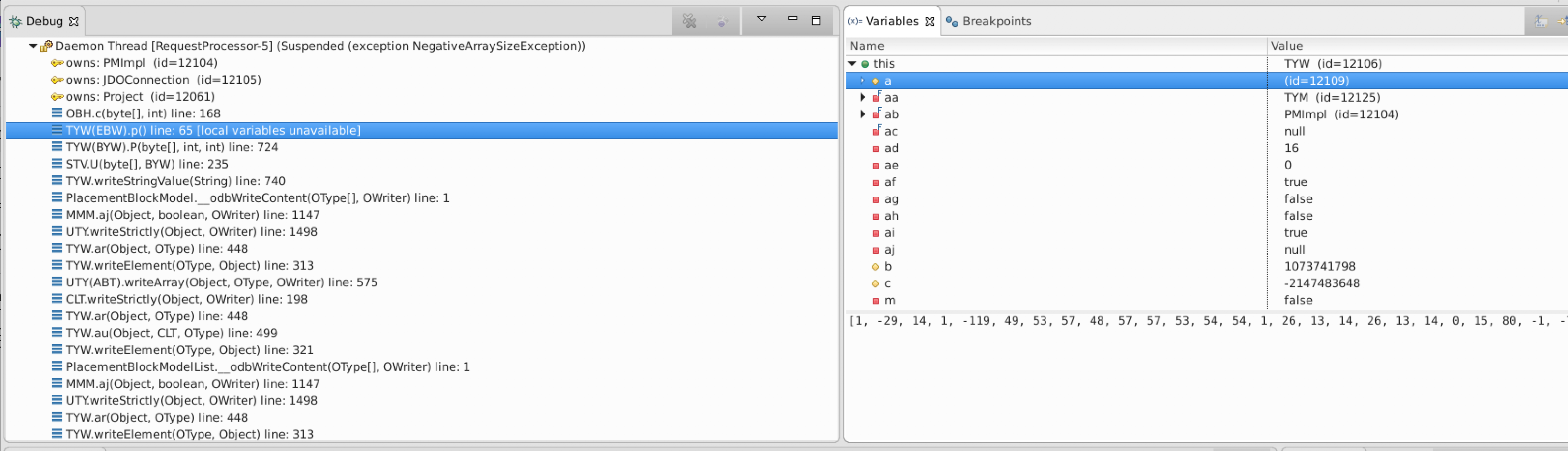Collapse the 'this' variable node
The height and width of the screenshot is (451, 1568).
(852, 64)
